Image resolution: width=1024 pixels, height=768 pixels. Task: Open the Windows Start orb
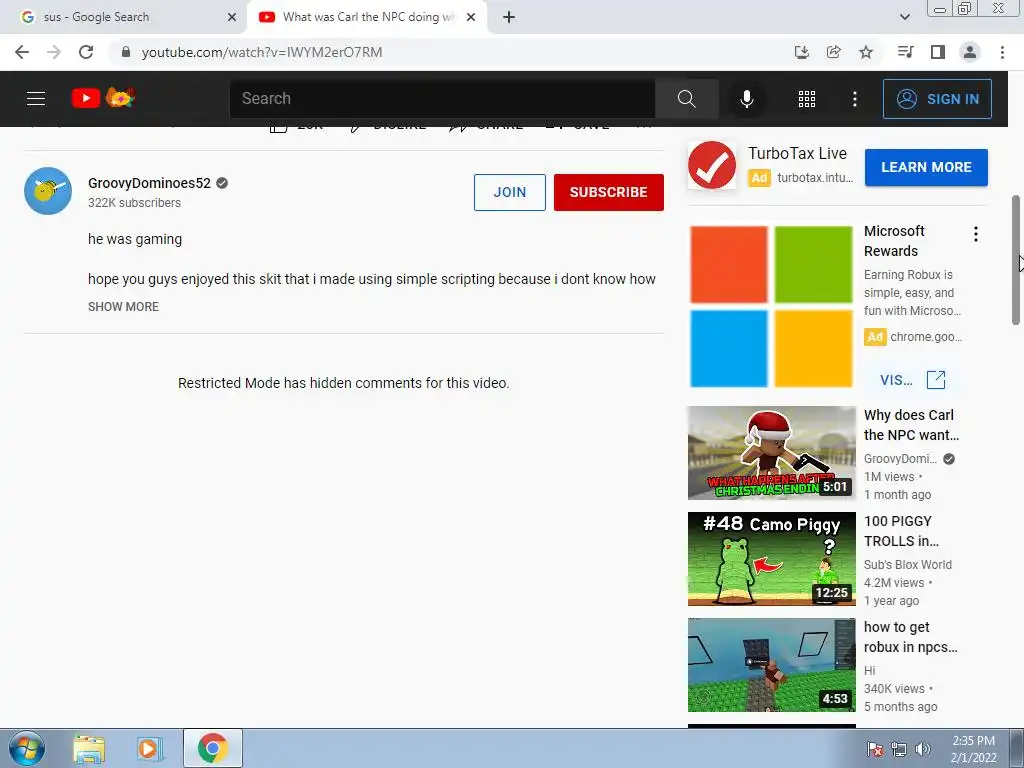coord(27,749)
